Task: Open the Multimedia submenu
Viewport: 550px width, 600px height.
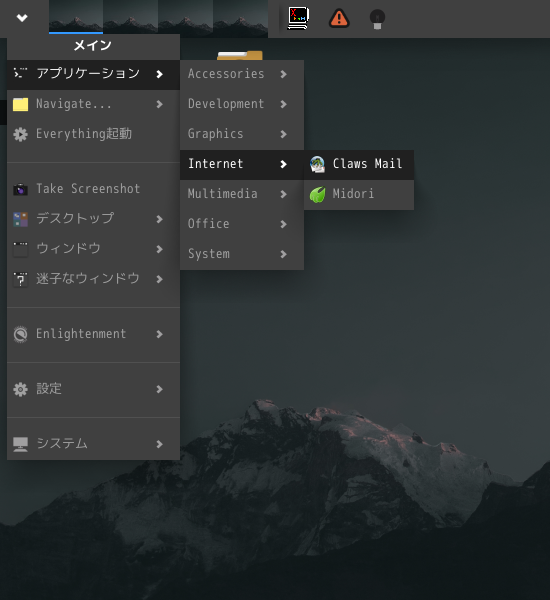Action: click(242, 194)
